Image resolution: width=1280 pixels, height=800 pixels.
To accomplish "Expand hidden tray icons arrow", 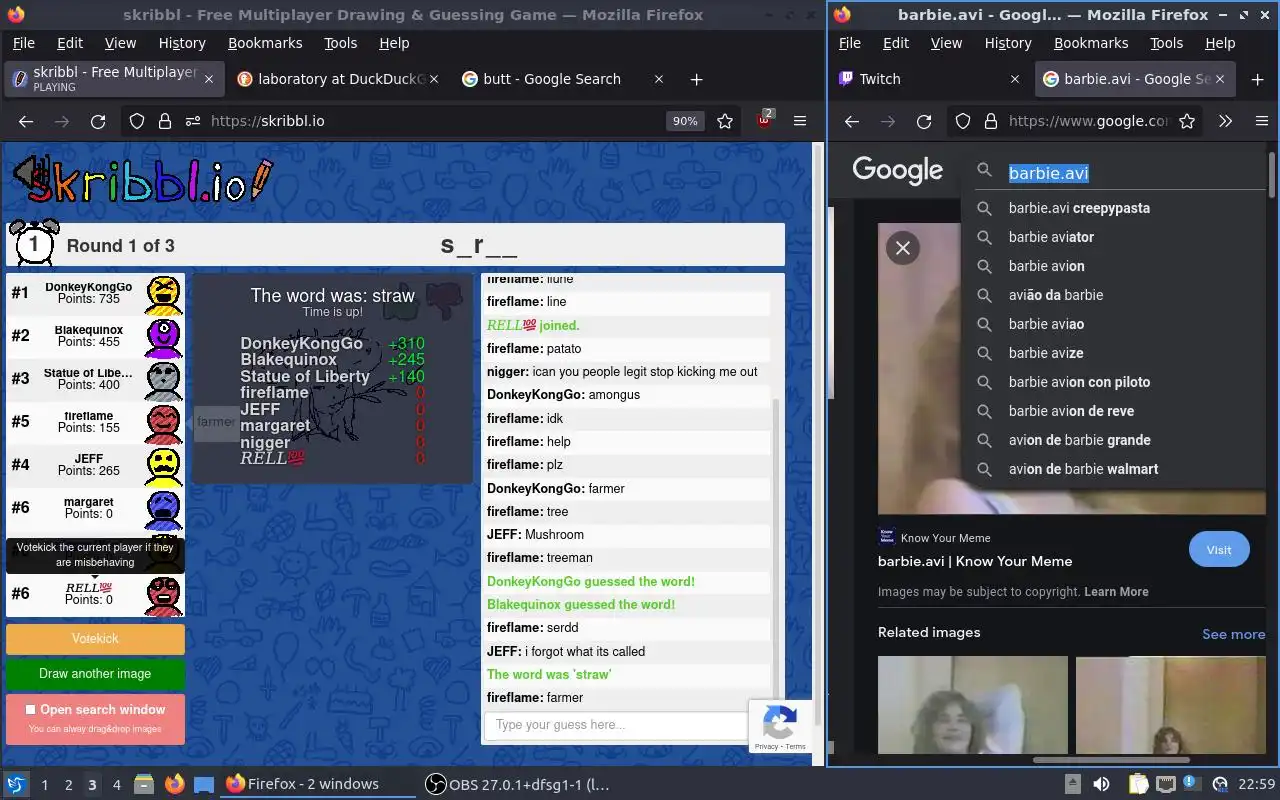I will pyautogui.click(x=1072, y=784).
